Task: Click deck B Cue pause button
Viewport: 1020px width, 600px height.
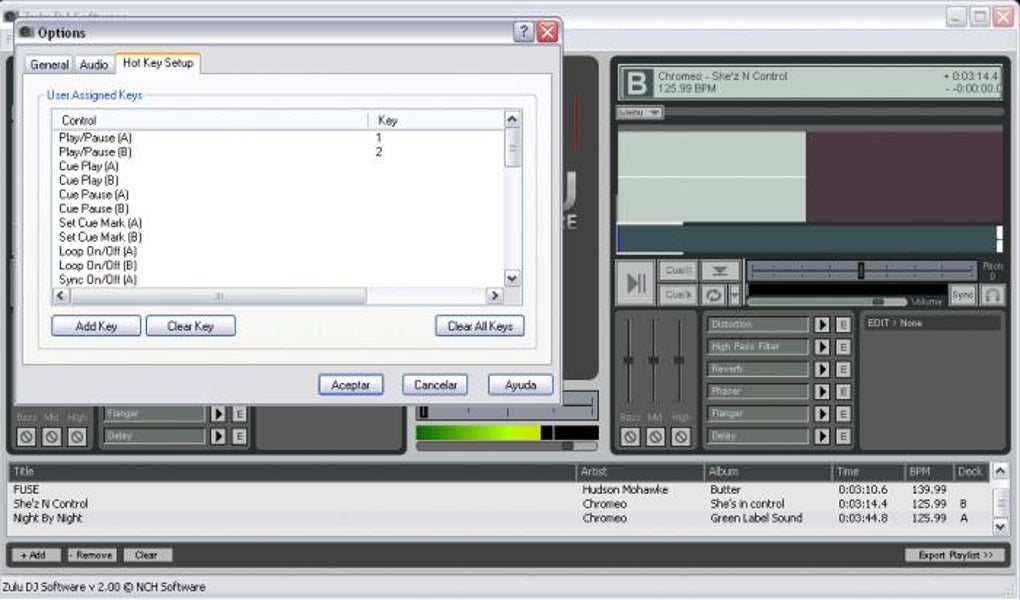Action: [677, 270]
